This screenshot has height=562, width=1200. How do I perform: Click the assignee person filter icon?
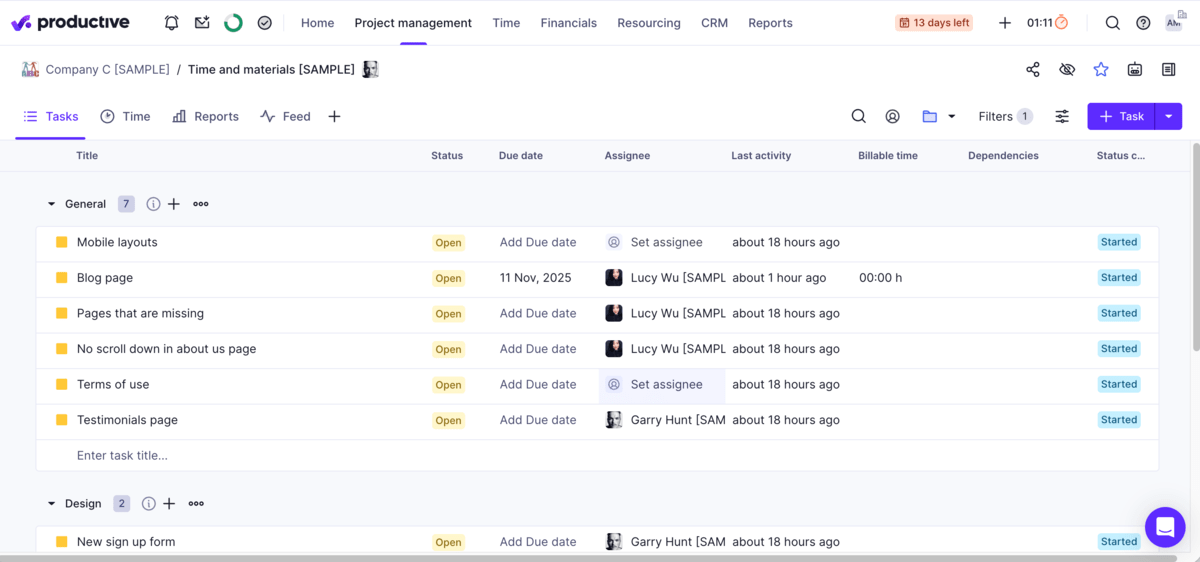click(893, 116)
